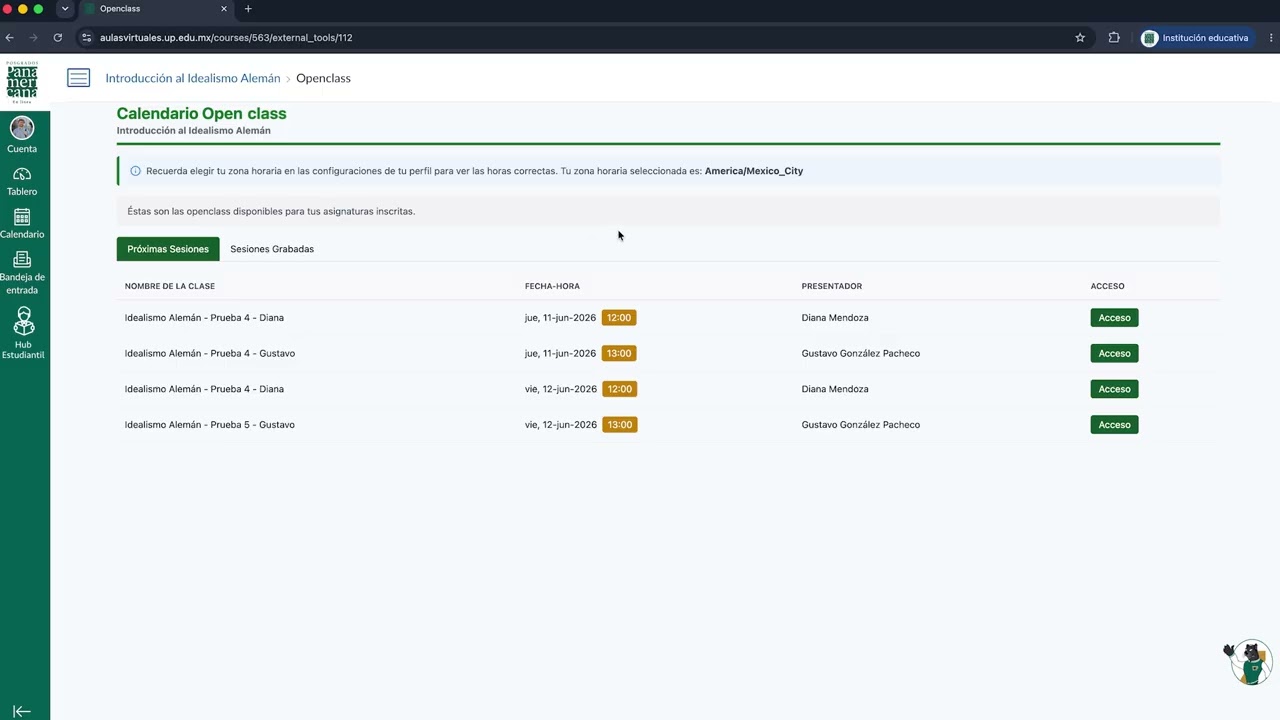Open Bandeja de entrada inbox icon
The image size is (1280, 720).
pyautogui.click(x=22, y=260)
